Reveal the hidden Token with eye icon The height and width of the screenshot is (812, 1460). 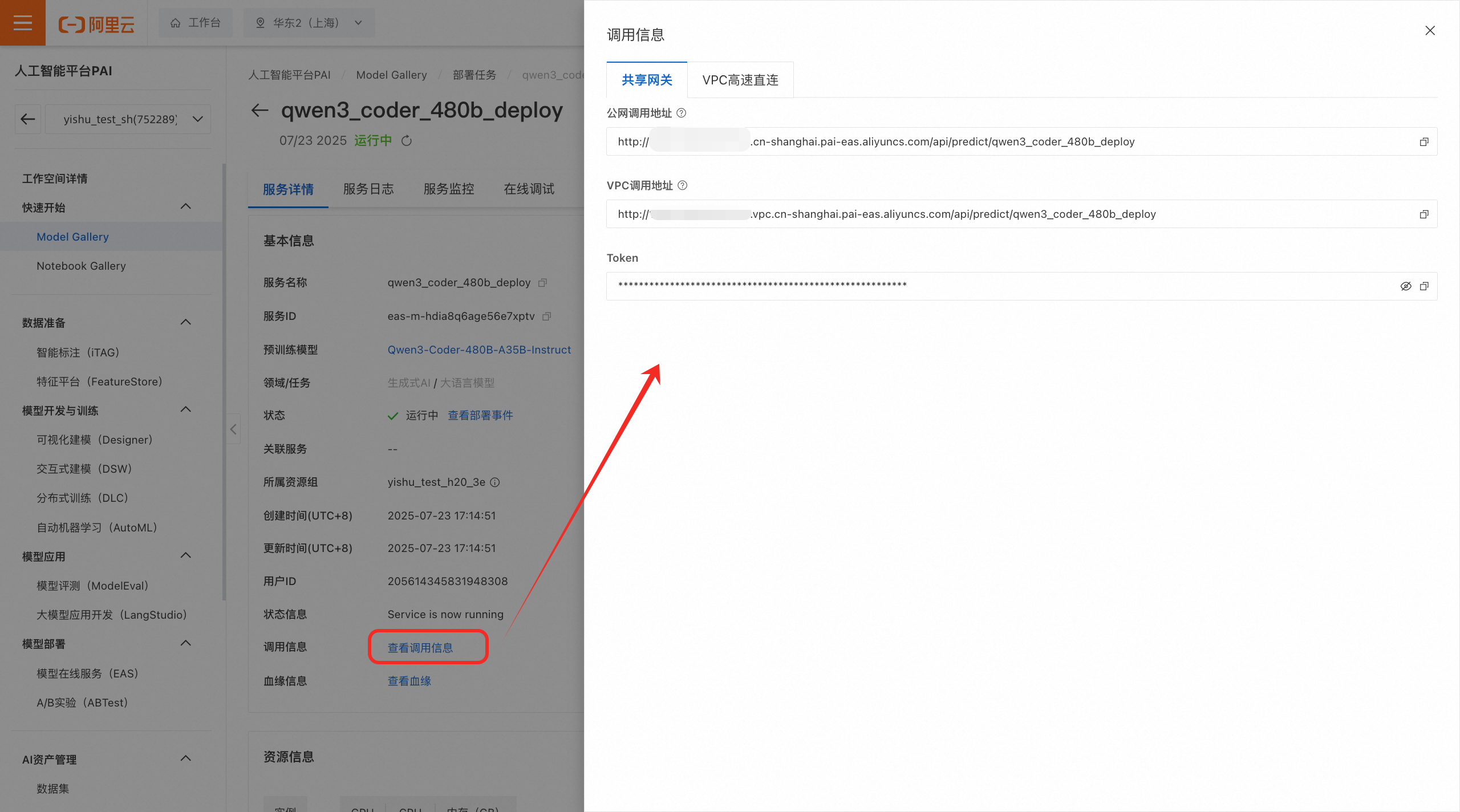click(x=1405, y=286)
